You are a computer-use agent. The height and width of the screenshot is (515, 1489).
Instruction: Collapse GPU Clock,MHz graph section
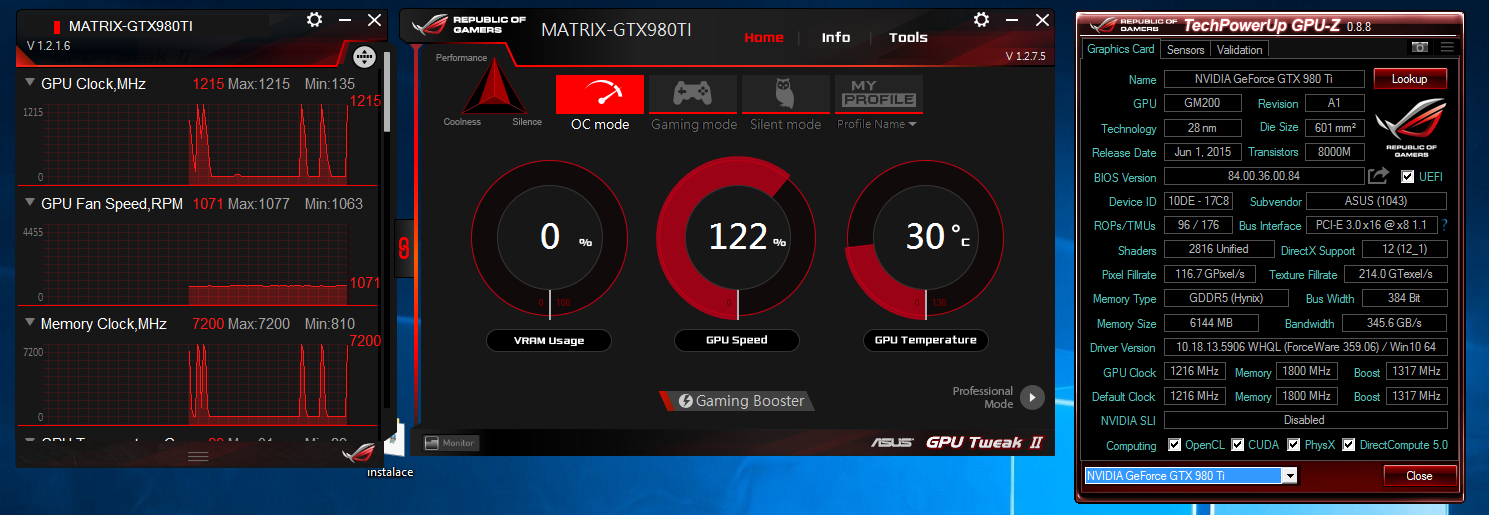pos(30,83)
